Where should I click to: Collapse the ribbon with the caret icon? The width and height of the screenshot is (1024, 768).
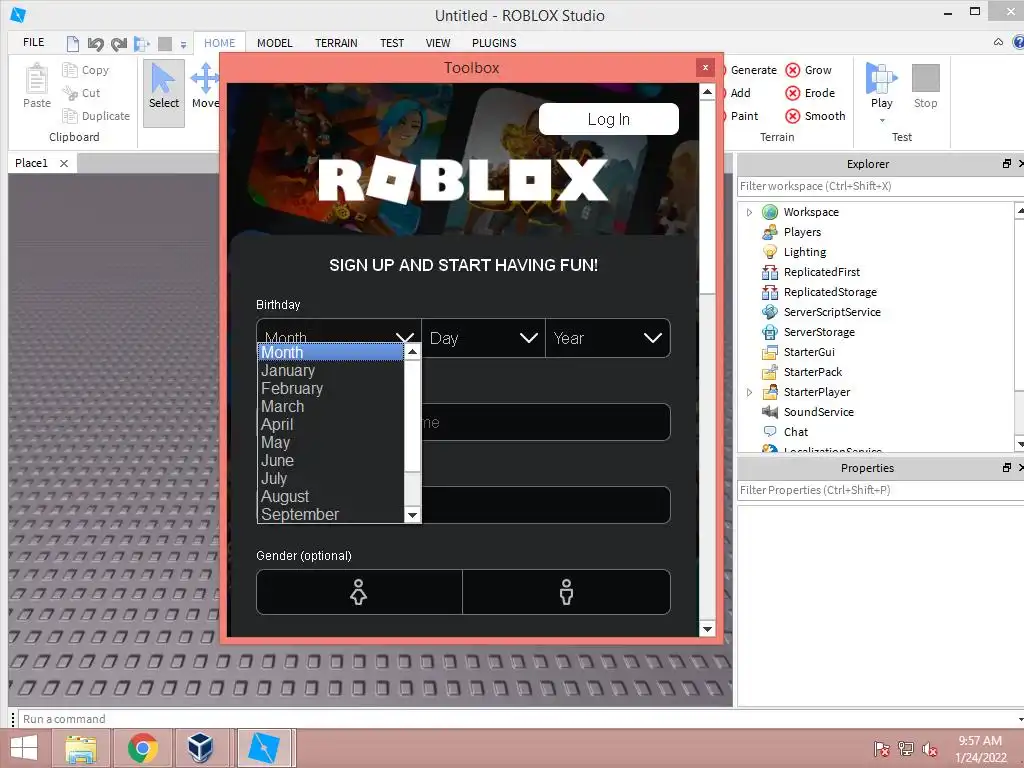coord(998,42)
